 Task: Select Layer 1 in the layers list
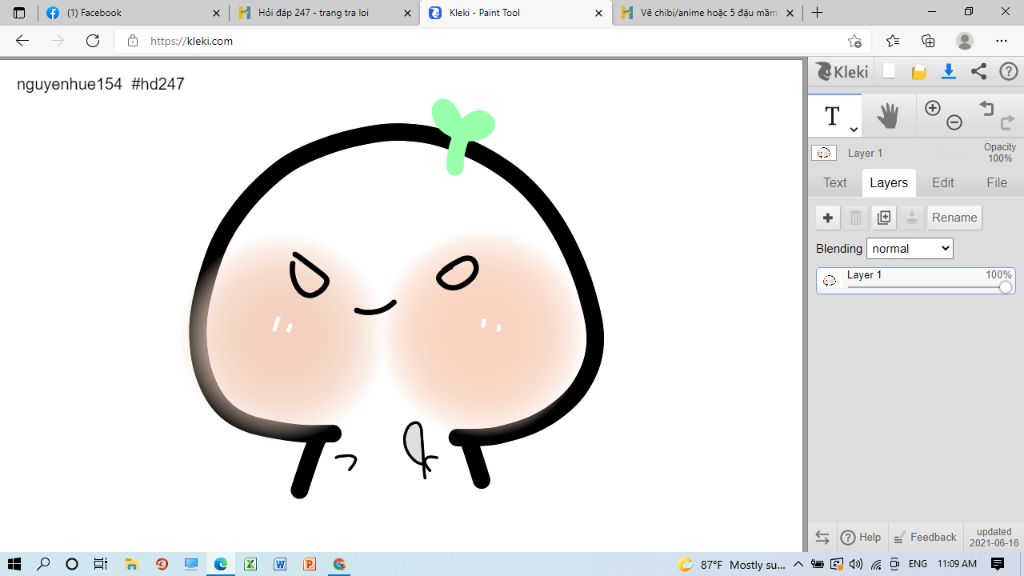click(x=916, y=281)
